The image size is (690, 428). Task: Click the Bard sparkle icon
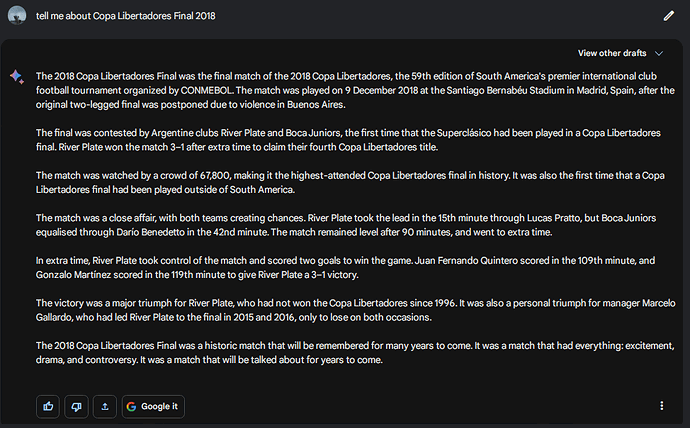click(x=17, y=77)
